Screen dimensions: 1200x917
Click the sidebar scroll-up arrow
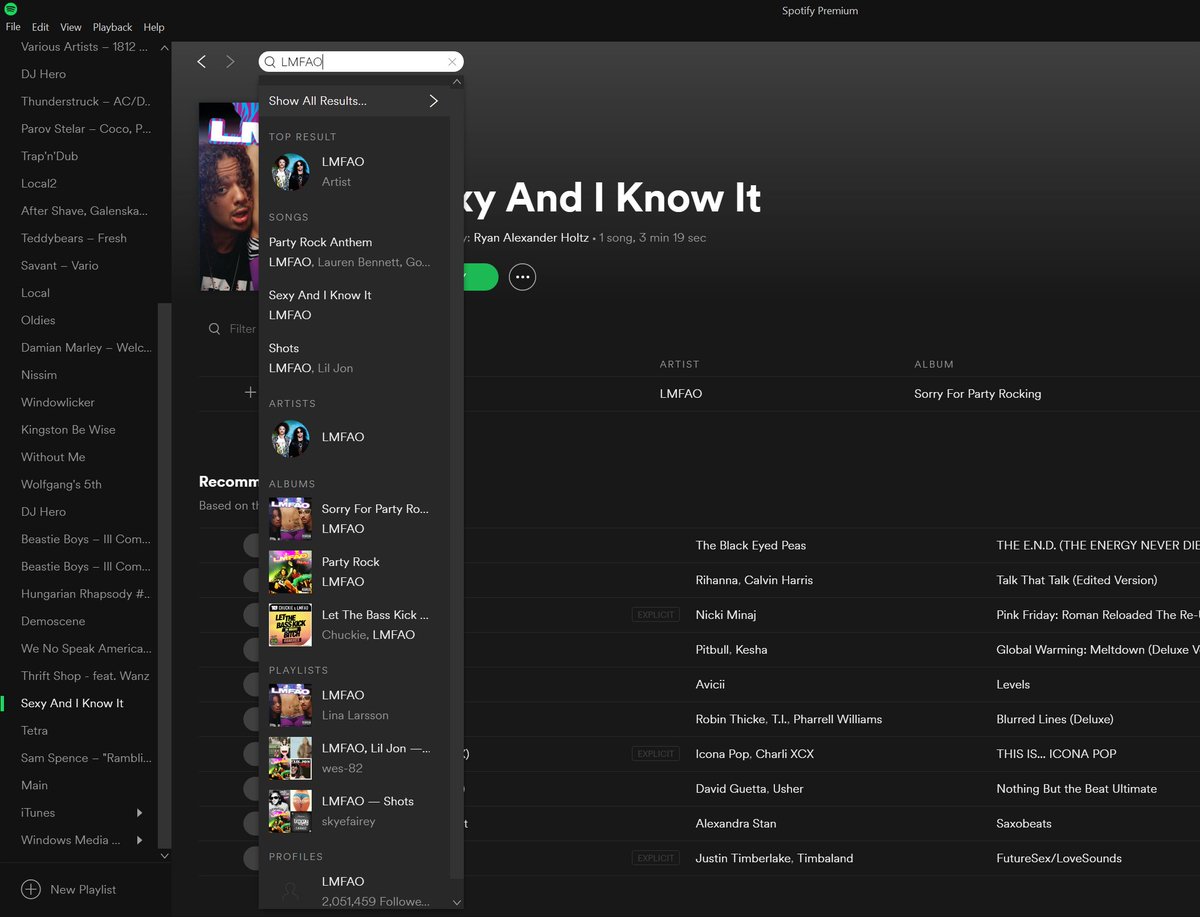[165, 47]
